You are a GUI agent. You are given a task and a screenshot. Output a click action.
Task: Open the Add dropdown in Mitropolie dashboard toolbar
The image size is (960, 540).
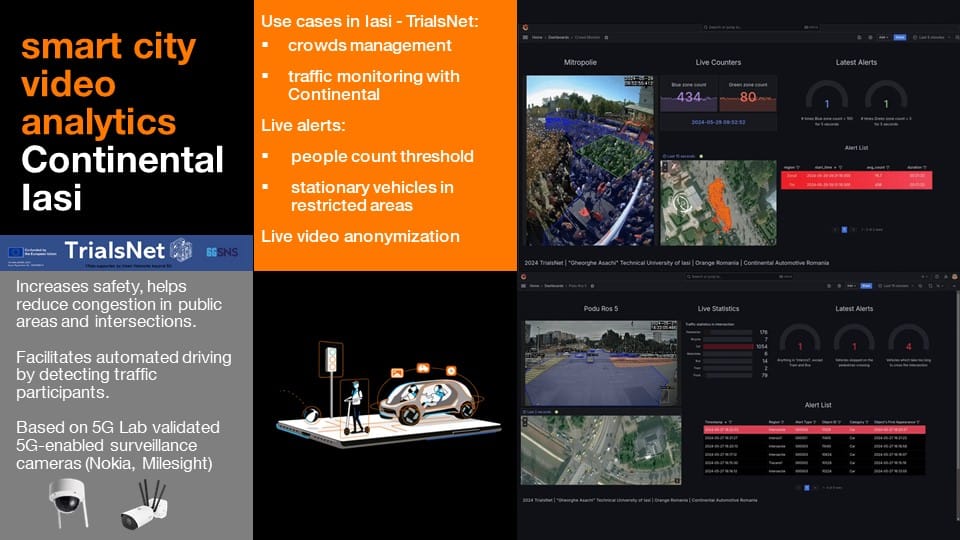[883, 37]
